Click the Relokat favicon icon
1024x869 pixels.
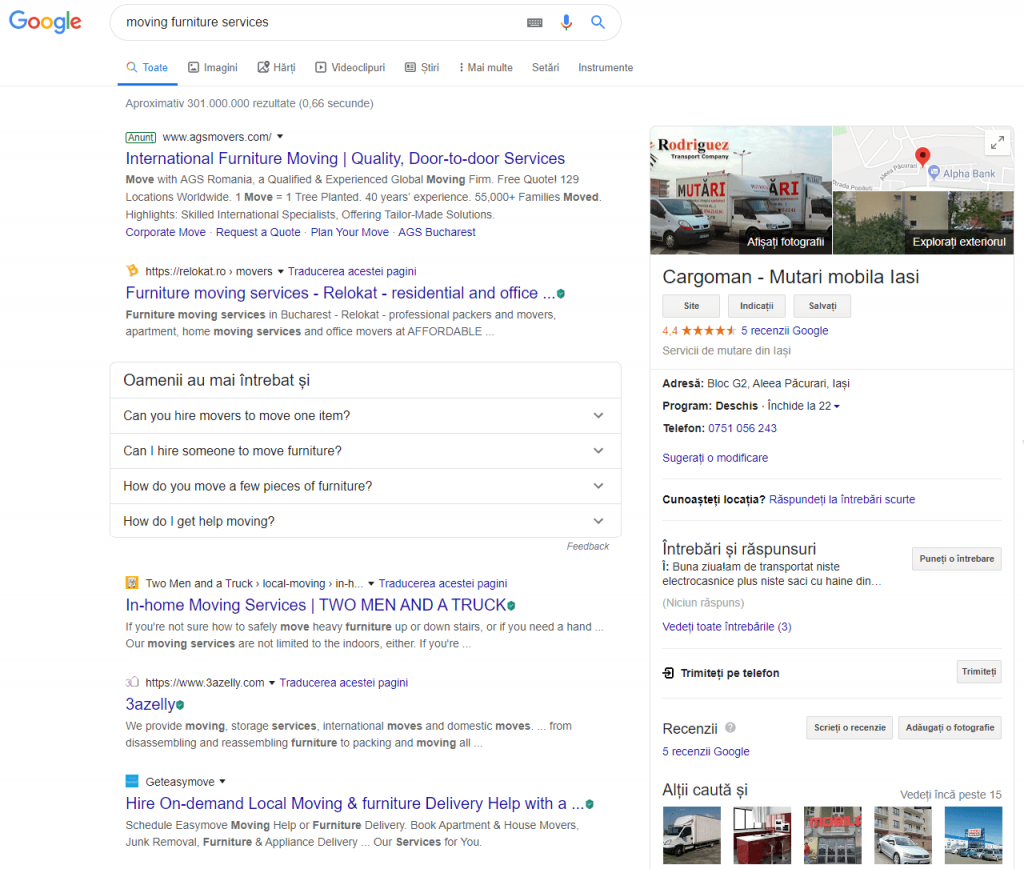pos(132,271)
